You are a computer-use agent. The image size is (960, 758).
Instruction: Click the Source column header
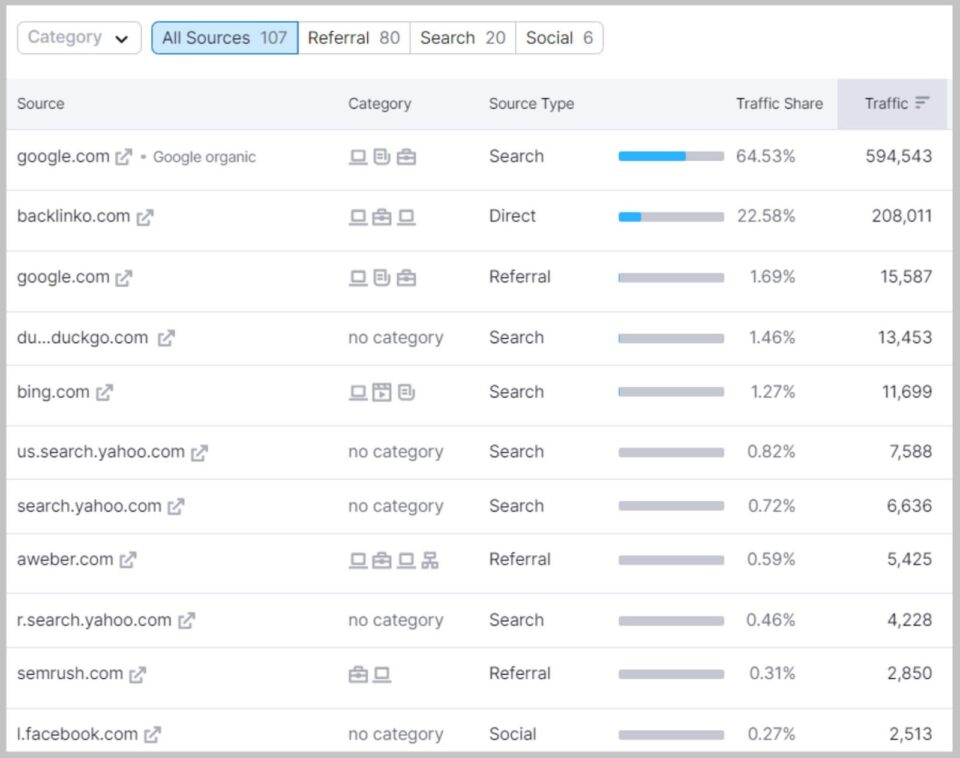click(39, 103)
